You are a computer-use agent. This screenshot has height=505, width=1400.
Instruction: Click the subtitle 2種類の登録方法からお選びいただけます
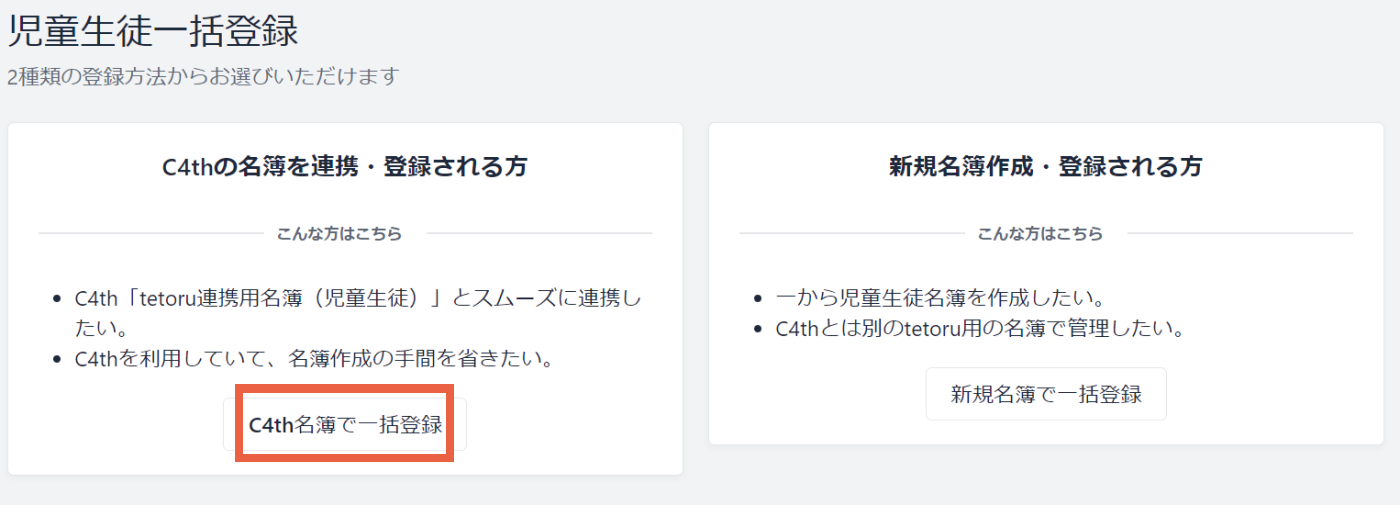coord(204,76)
